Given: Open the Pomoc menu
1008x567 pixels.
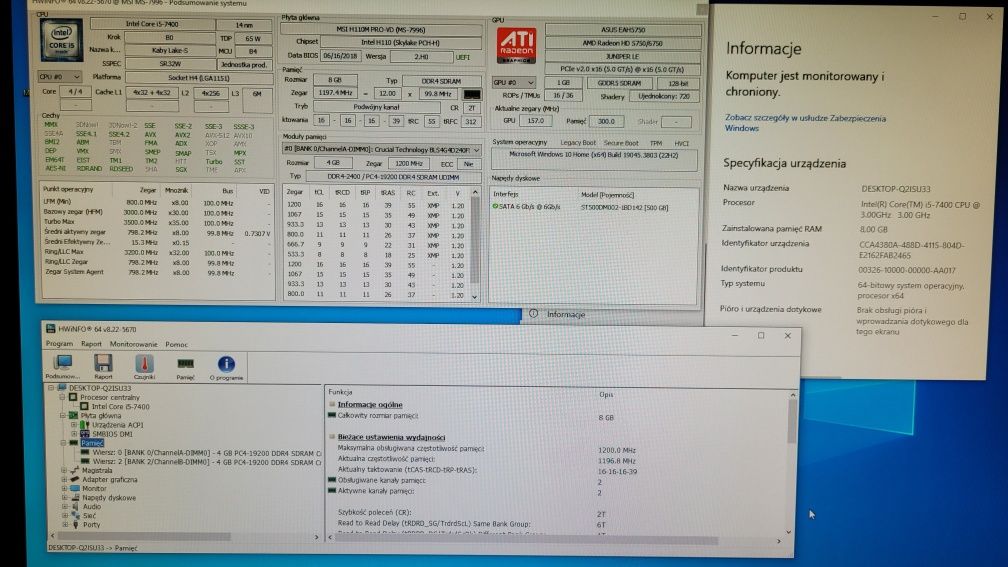Looking at the screenshot, I should pyautogui.click(x=176, y=344).
